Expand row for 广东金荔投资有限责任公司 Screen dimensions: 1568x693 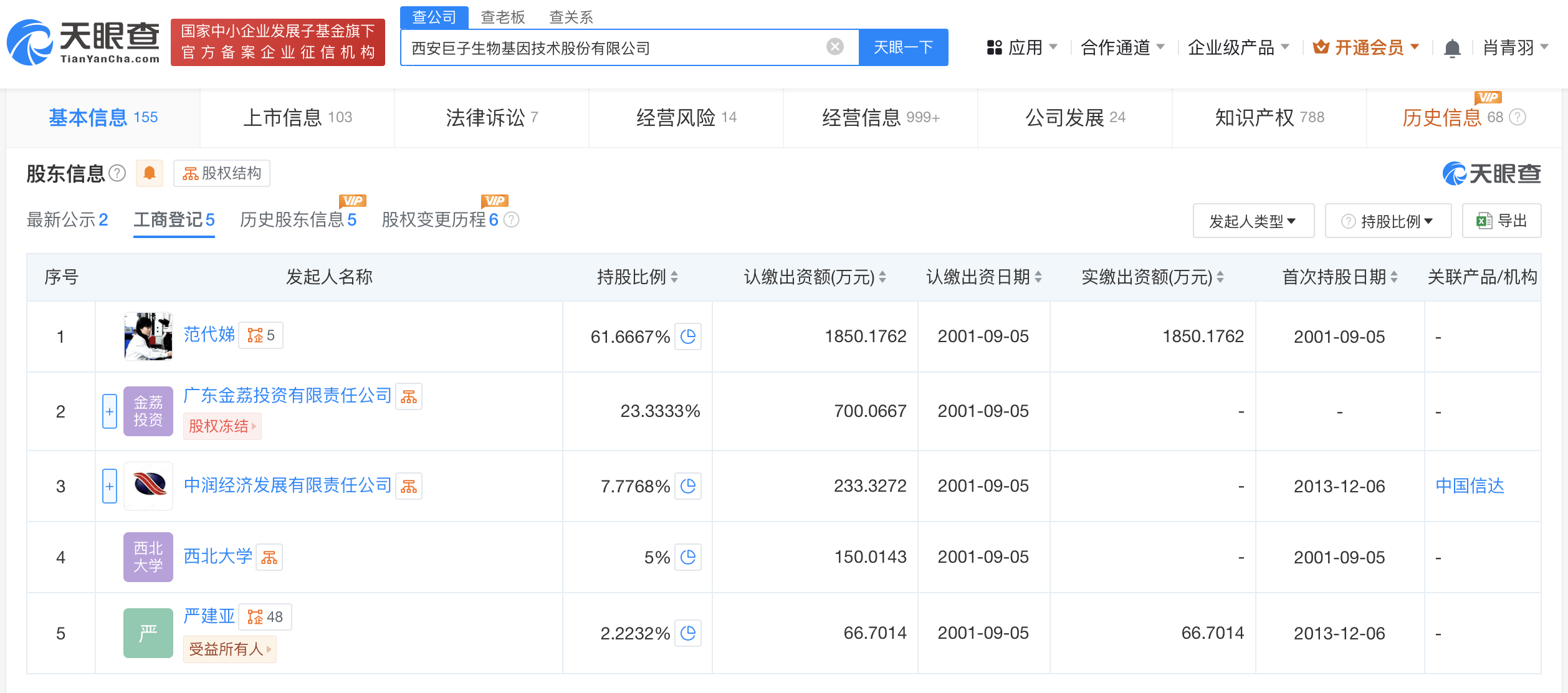[x=110, y=411]
